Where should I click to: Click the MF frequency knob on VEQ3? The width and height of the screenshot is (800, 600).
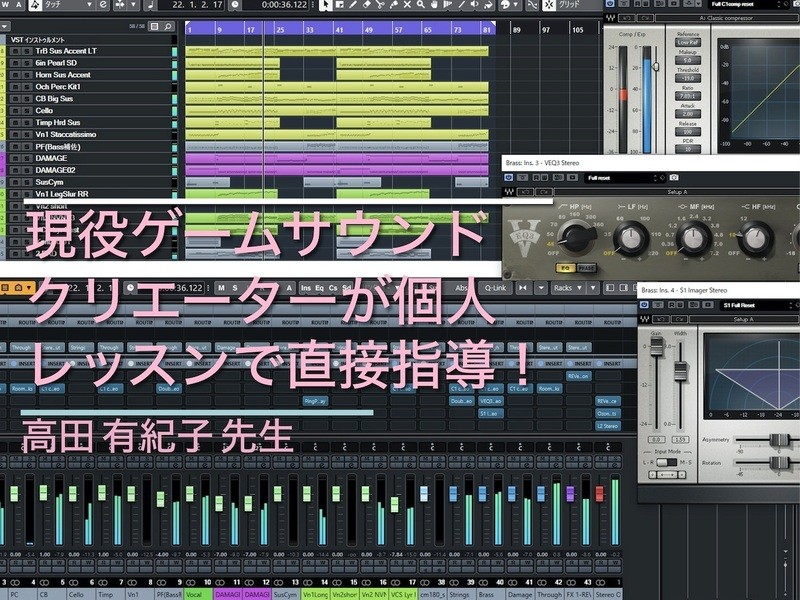(x=692, y=236)
